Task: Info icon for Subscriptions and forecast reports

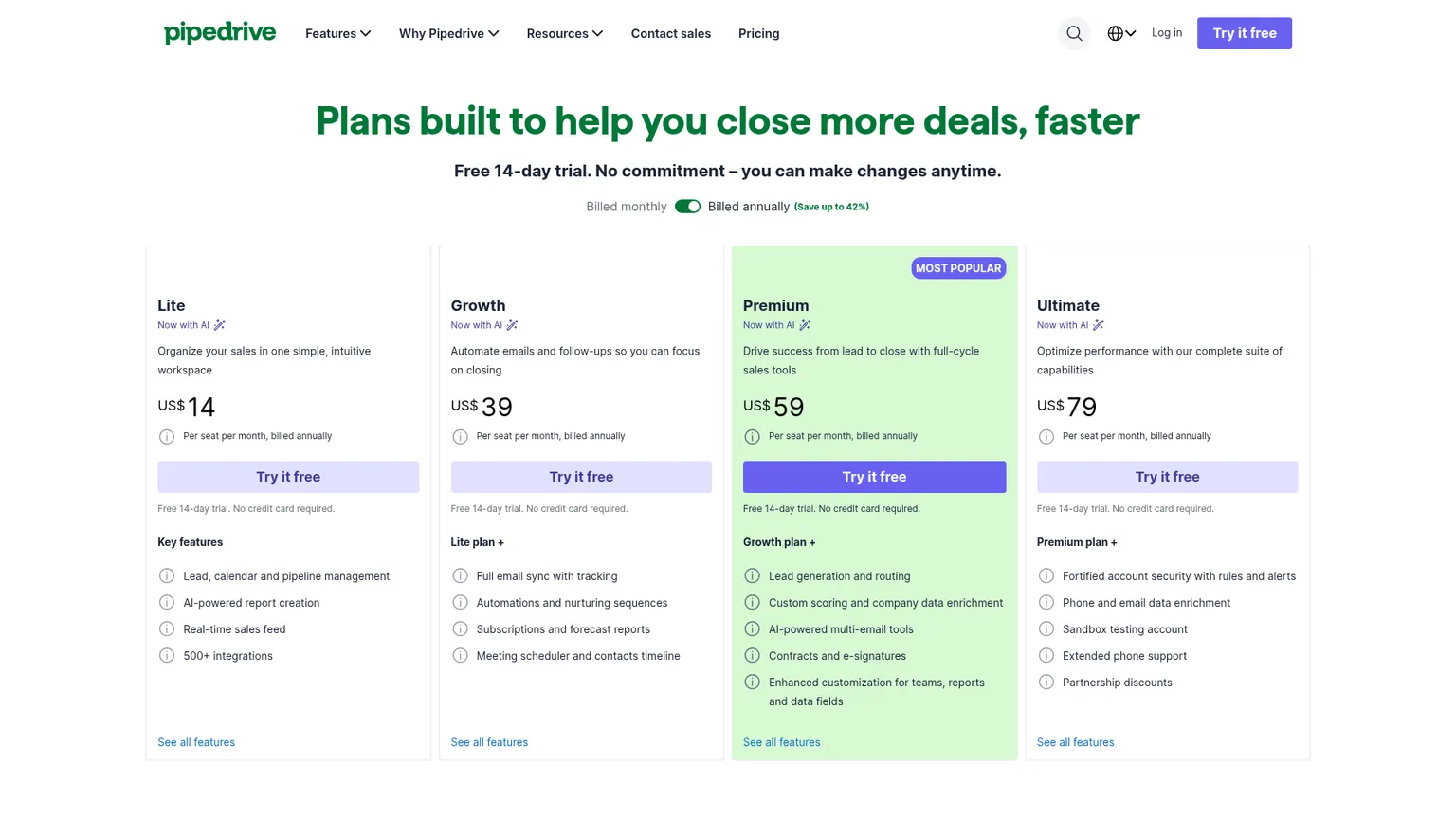Action: [460, 629]
